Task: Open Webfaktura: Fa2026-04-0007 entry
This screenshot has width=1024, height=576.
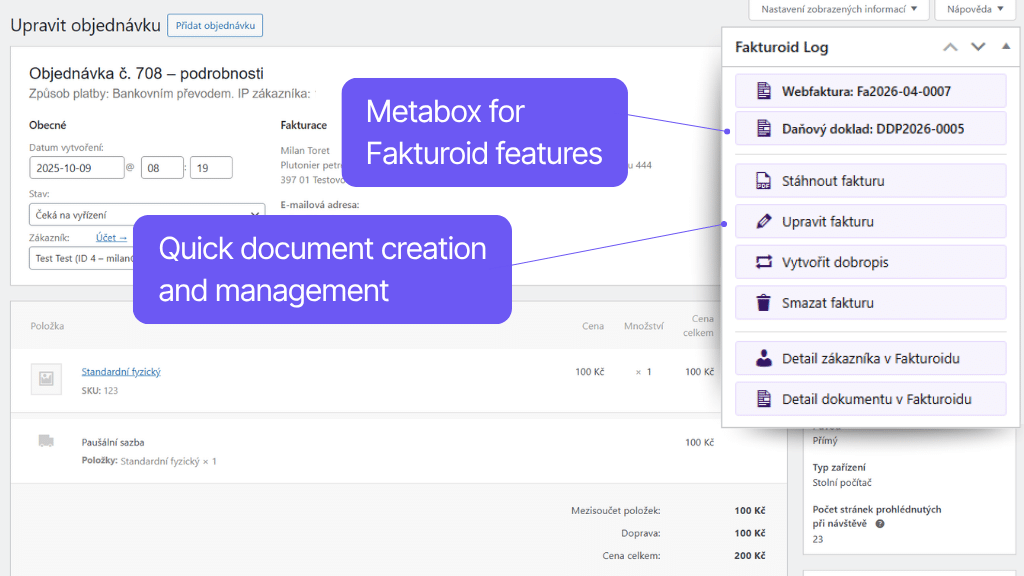Action: [871, 91]
